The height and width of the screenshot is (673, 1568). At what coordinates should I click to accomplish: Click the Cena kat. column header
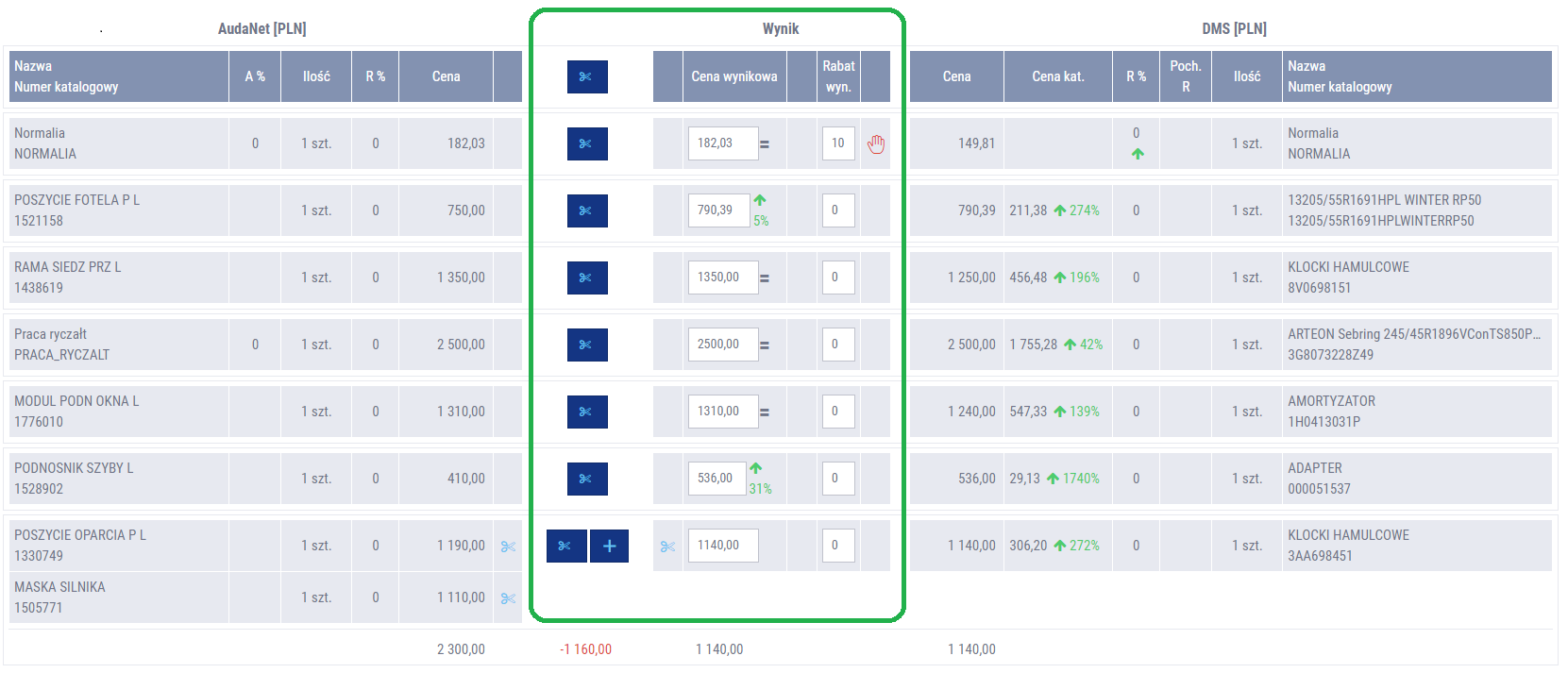[x=1057, y=76]
